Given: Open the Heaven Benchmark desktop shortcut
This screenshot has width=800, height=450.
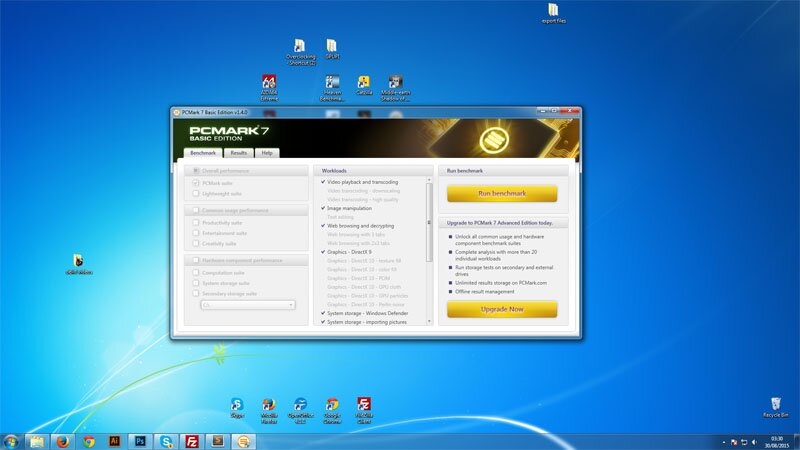Looking at the screenshot, I should [x=332, y=88].
